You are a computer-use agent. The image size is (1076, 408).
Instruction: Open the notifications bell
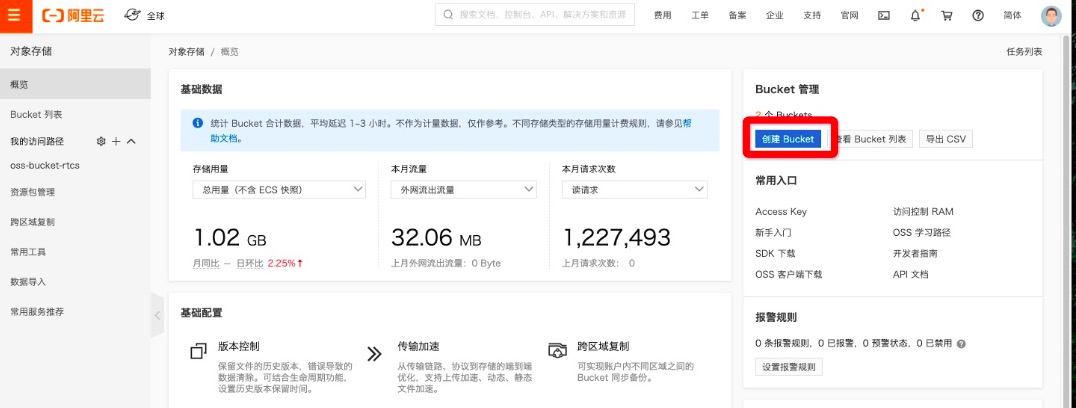(915, 16)
